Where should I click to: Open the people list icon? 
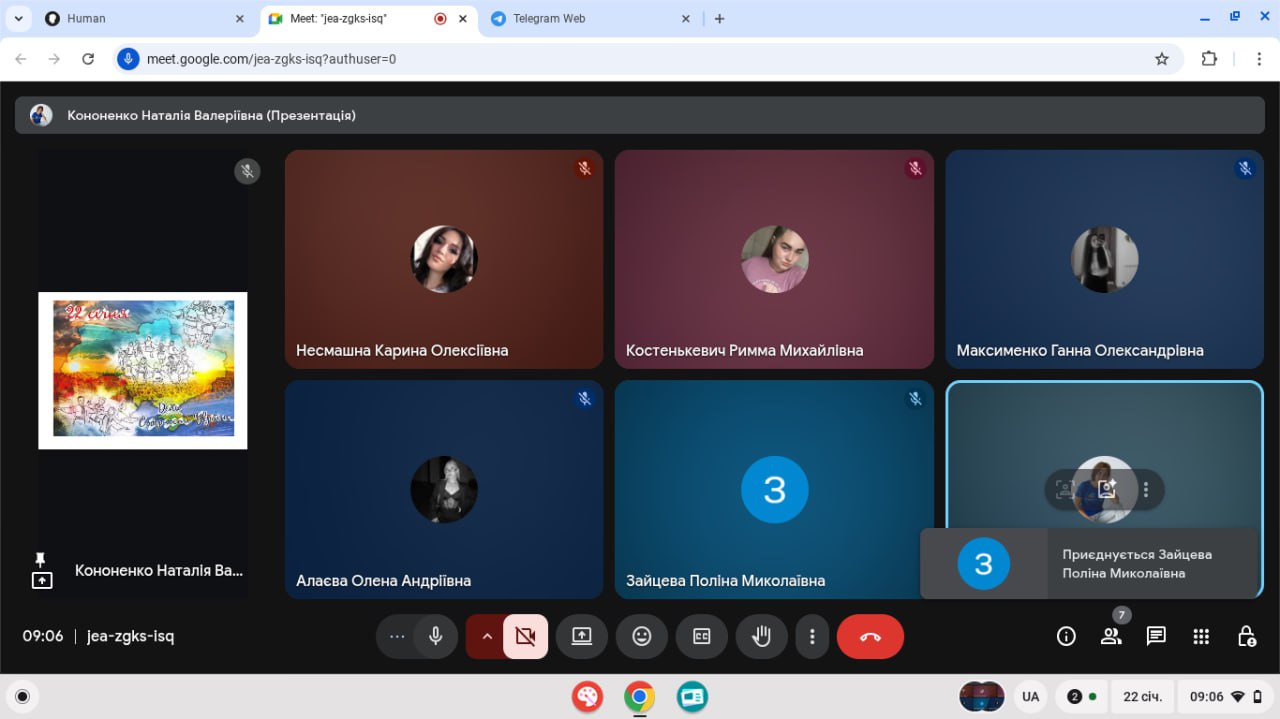[x=1111, y=636]
